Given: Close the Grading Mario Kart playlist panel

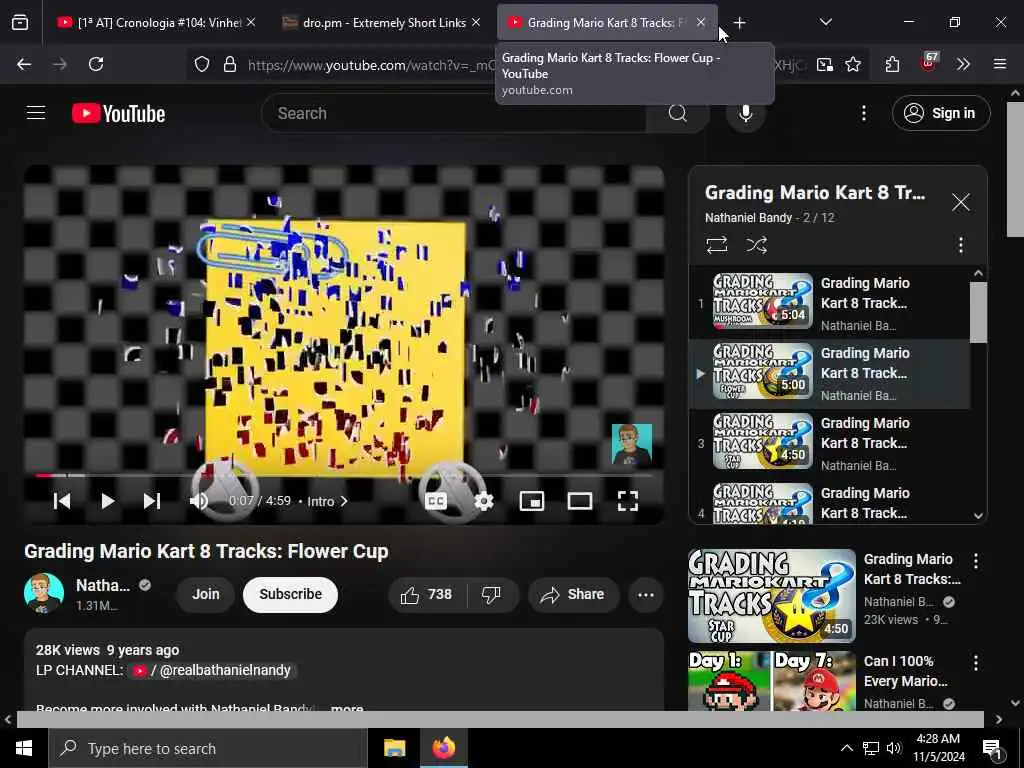Looking at the screenshot, I should [961, 202].
